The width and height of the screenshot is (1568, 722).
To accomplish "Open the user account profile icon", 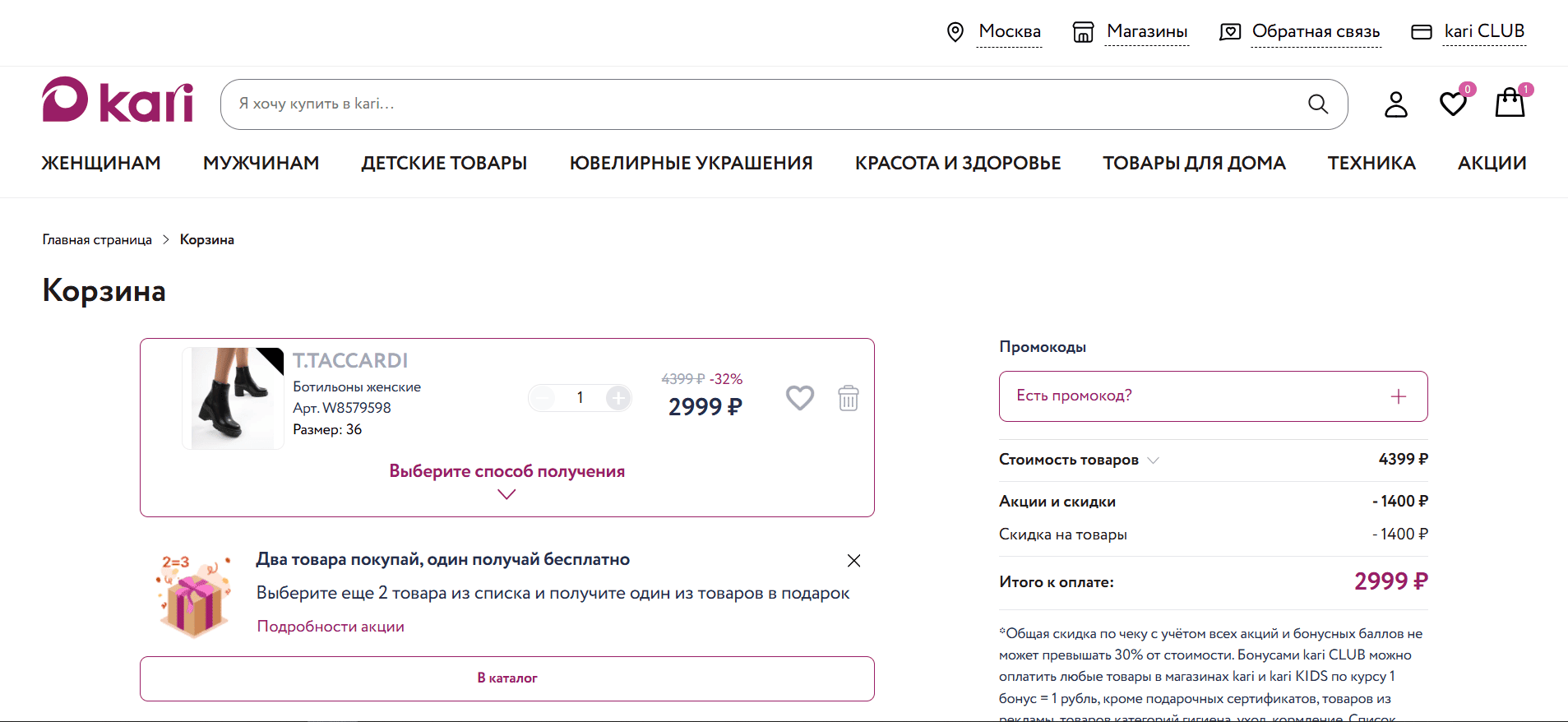I will click(1395, 104).
